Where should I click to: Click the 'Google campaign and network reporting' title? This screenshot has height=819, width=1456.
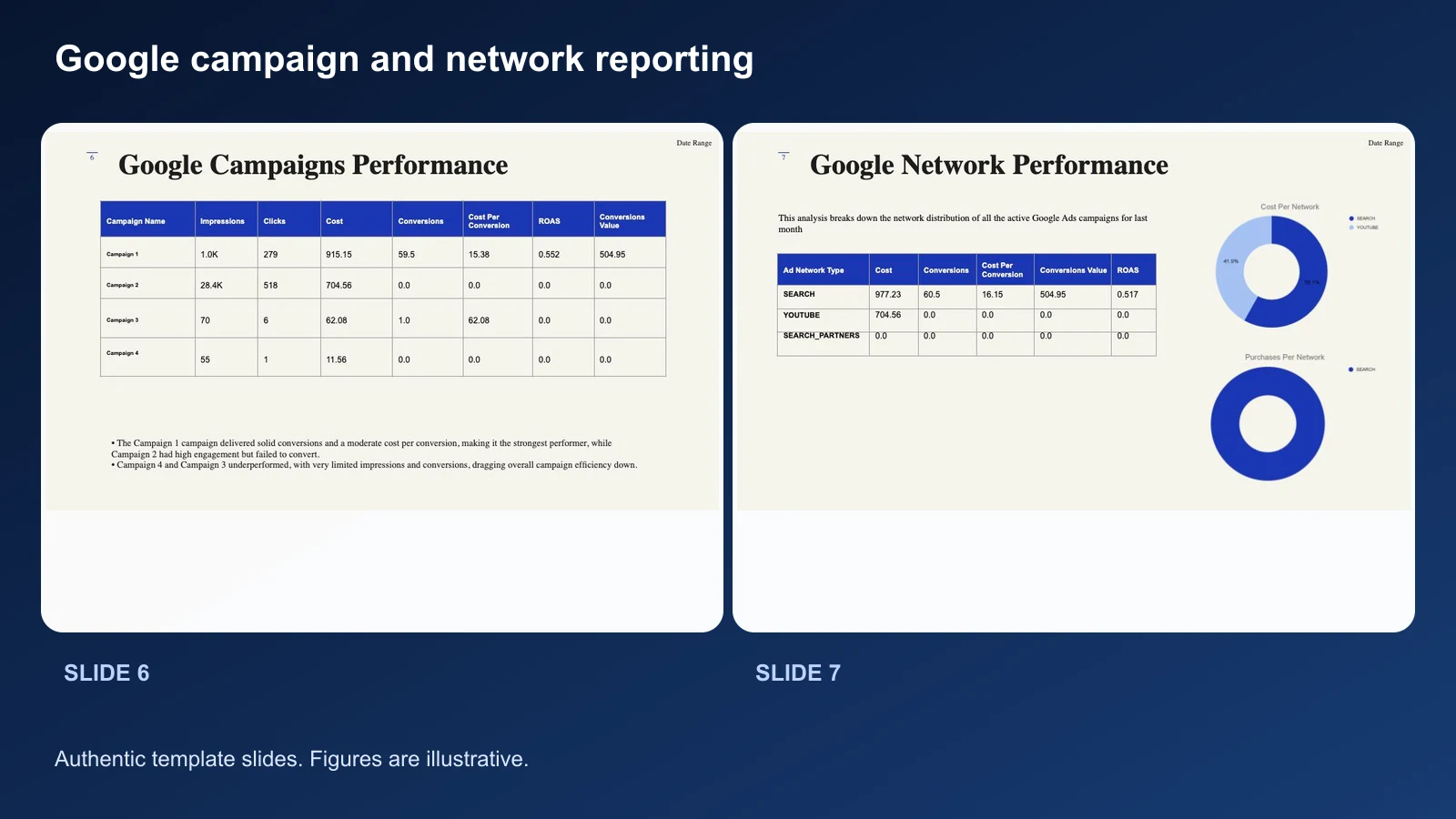click(404, 59)
